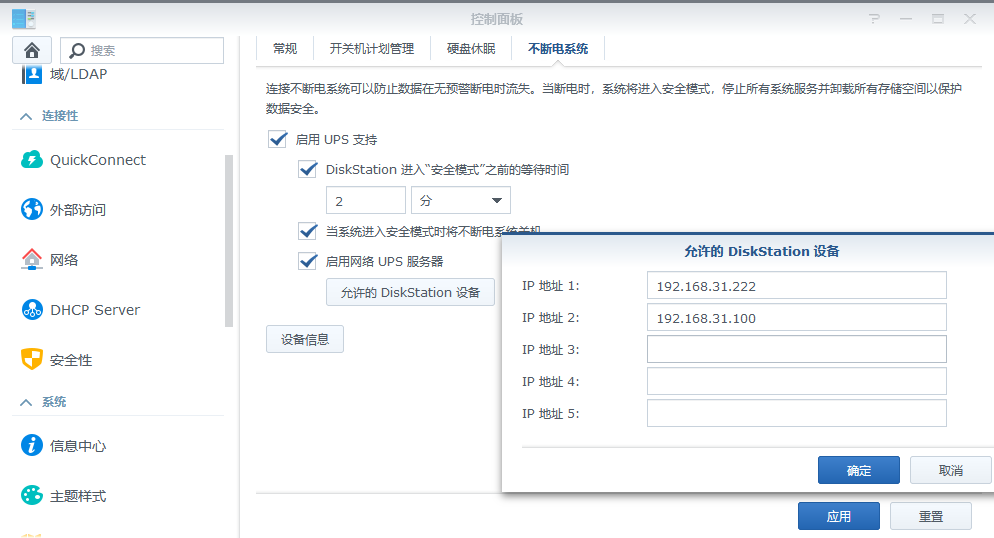Open 网络 house icon
994x538 pixels.
(x=32, y=259)
